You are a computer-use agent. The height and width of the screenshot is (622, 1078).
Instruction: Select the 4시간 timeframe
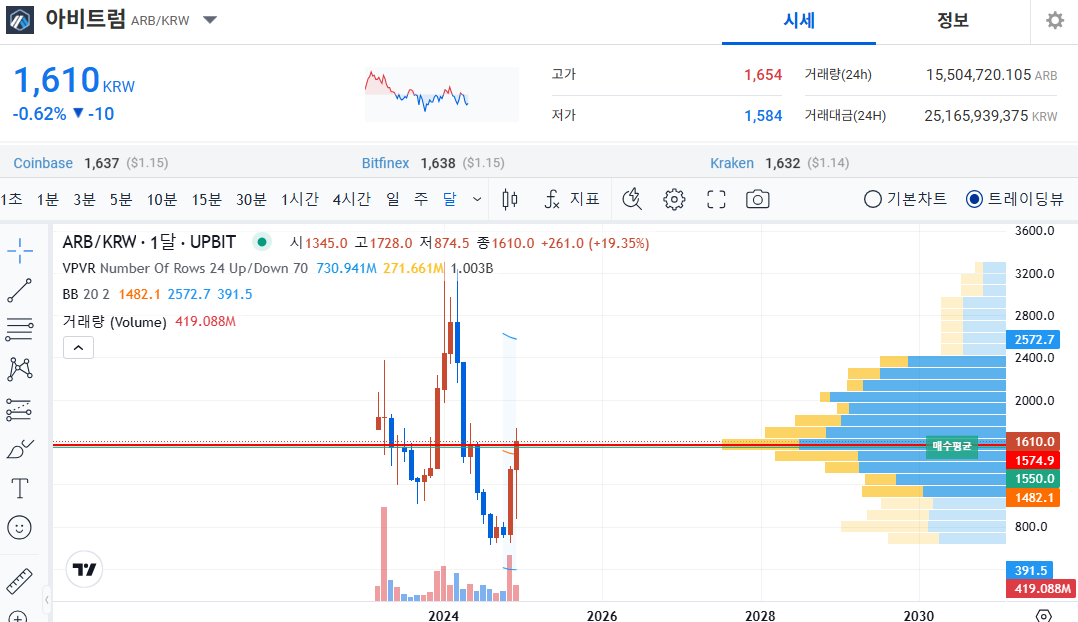[351, 199]
